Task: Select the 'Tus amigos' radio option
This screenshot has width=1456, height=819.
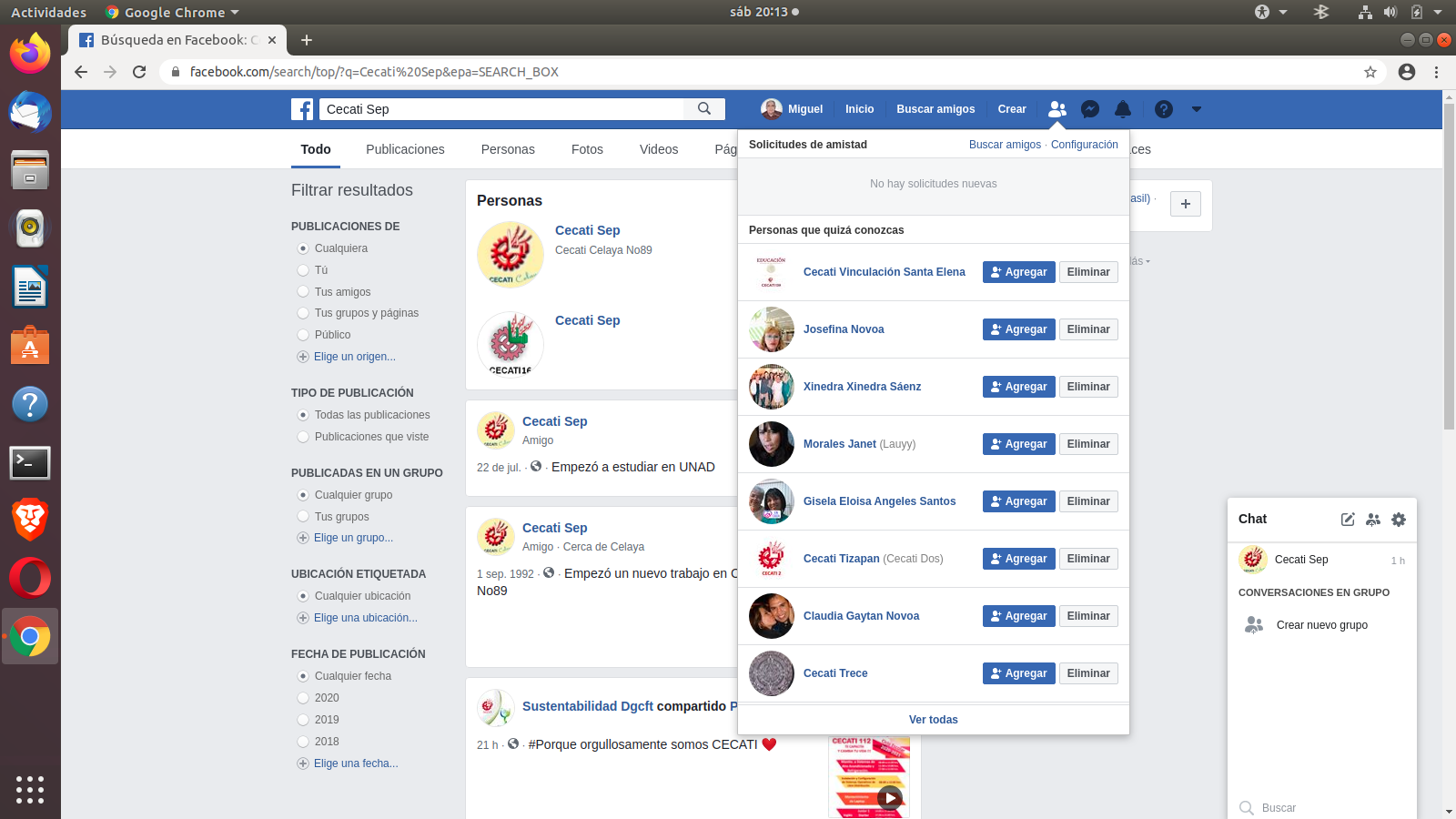Action: 303,292
